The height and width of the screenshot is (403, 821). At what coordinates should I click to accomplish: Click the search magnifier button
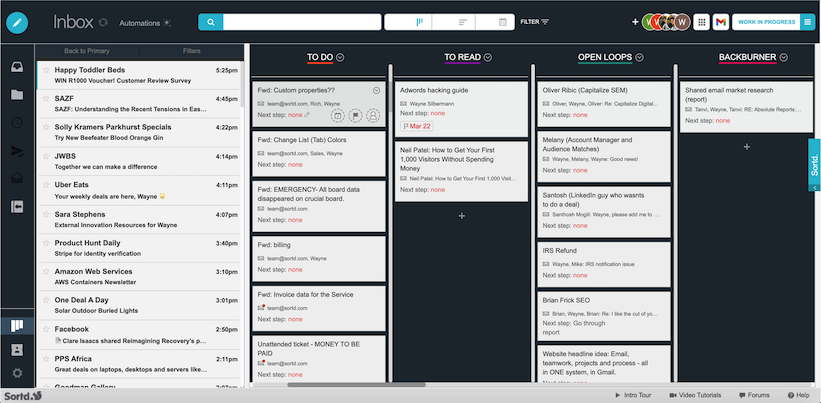(x=210, y=22)
